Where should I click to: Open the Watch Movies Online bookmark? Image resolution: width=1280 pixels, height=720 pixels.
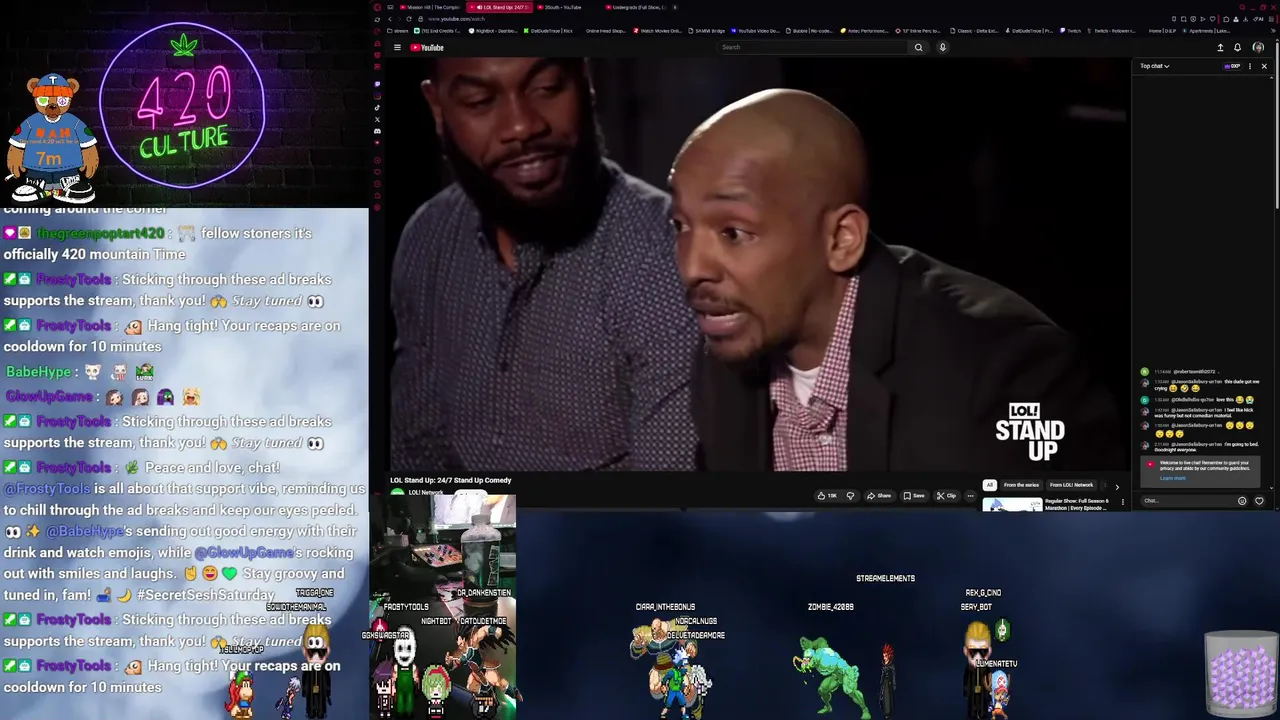pyautogui.click(x=658, y=31)
